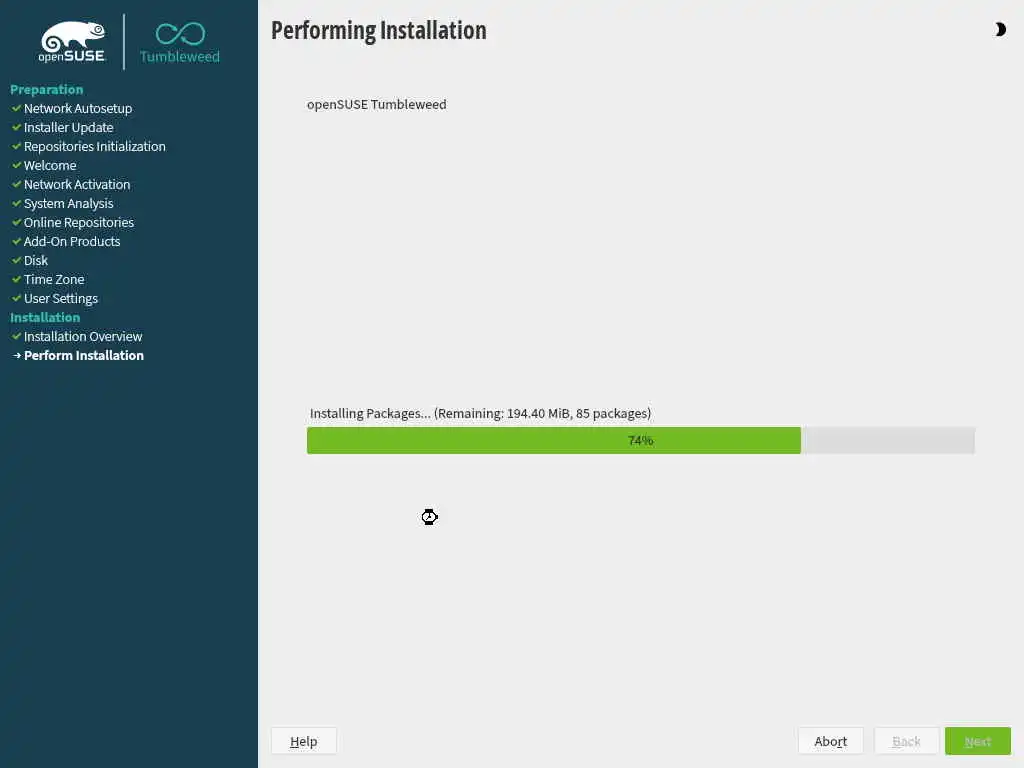Select Repositories Initialization step

[x=95, y=146]
